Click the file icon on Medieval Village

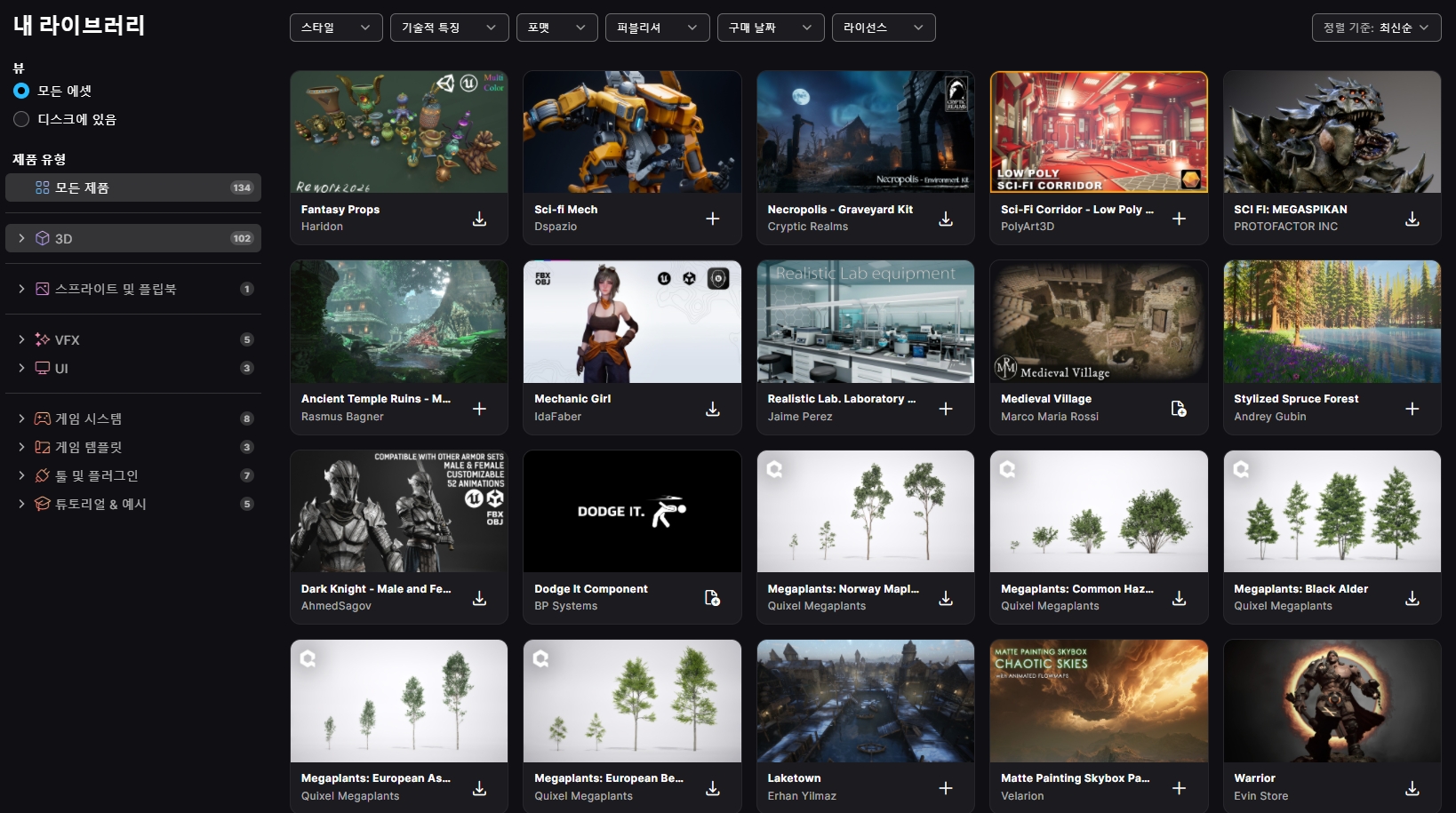[1179, 409]
